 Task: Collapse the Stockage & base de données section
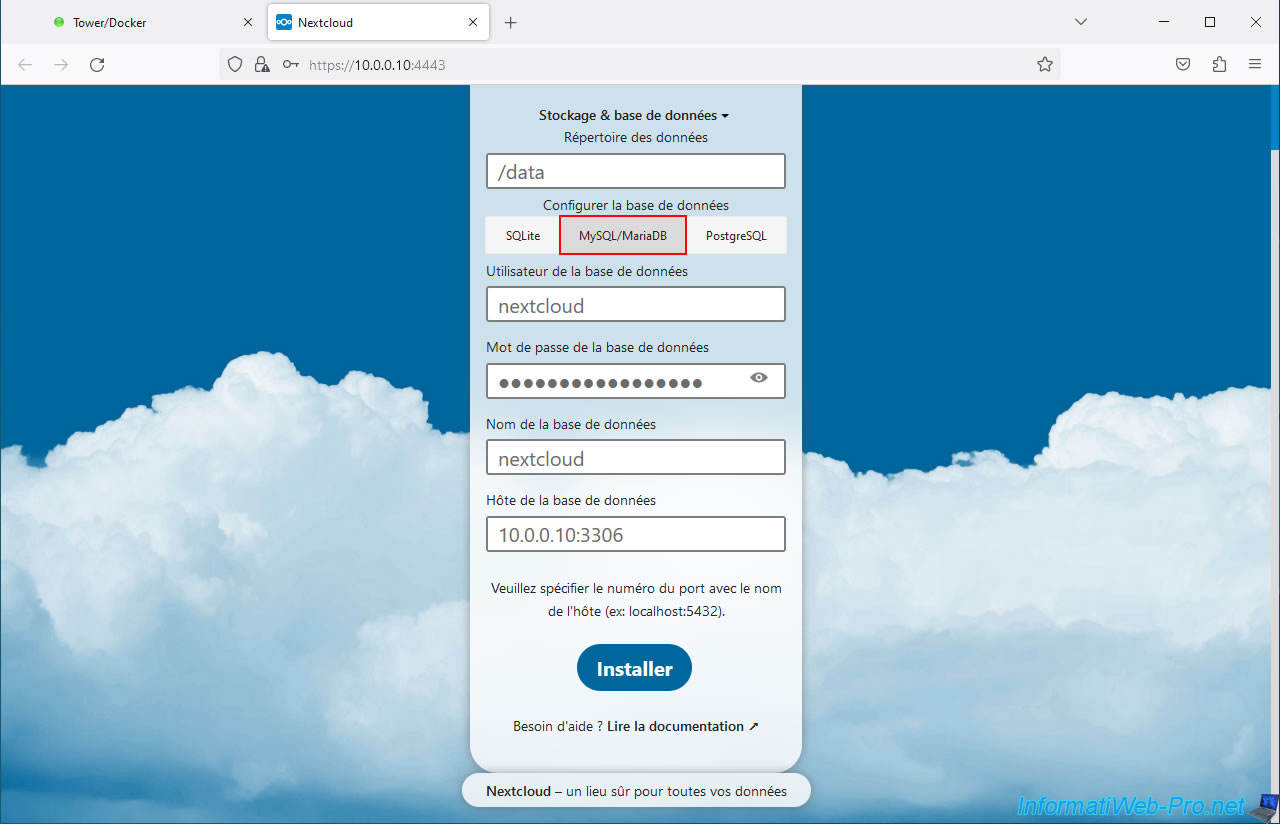coord(634,116)
